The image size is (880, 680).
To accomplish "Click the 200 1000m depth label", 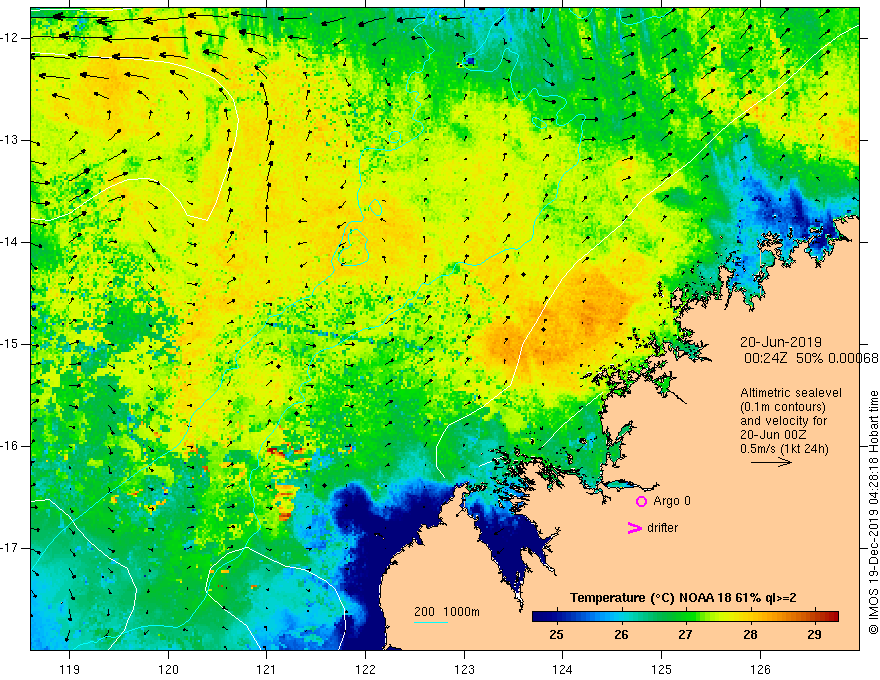I will pos(447,612).
